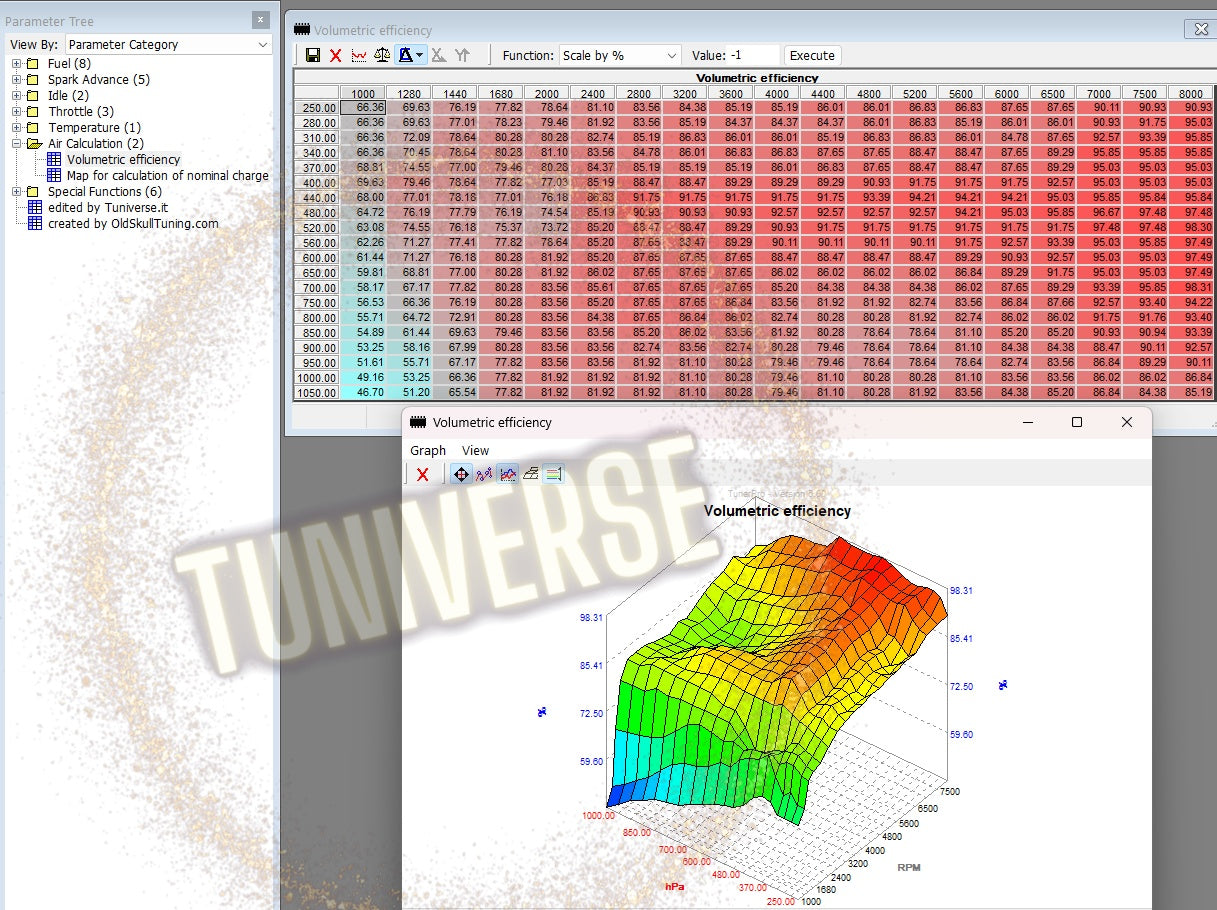
Task: Switch to flat 2D map view icon
Action: (x=530, y=474)
